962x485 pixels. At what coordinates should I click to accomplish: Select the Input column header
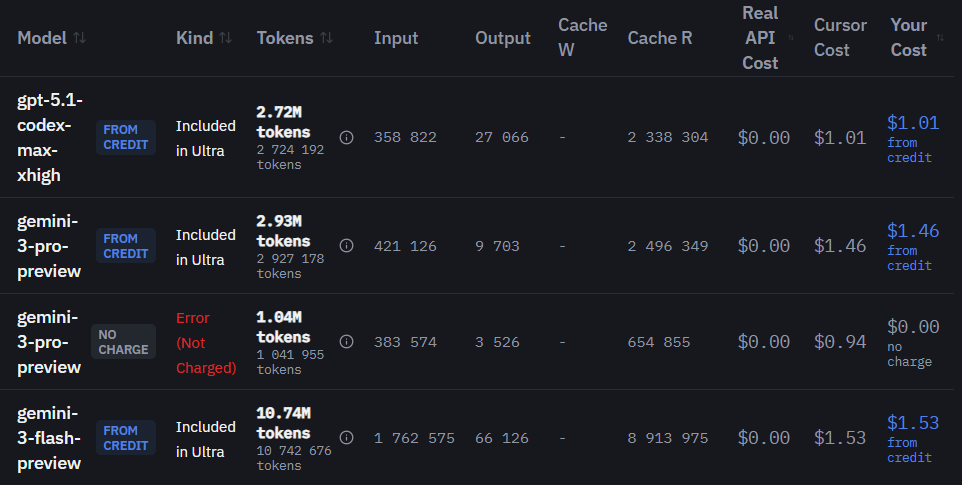[x=396, y=38]
